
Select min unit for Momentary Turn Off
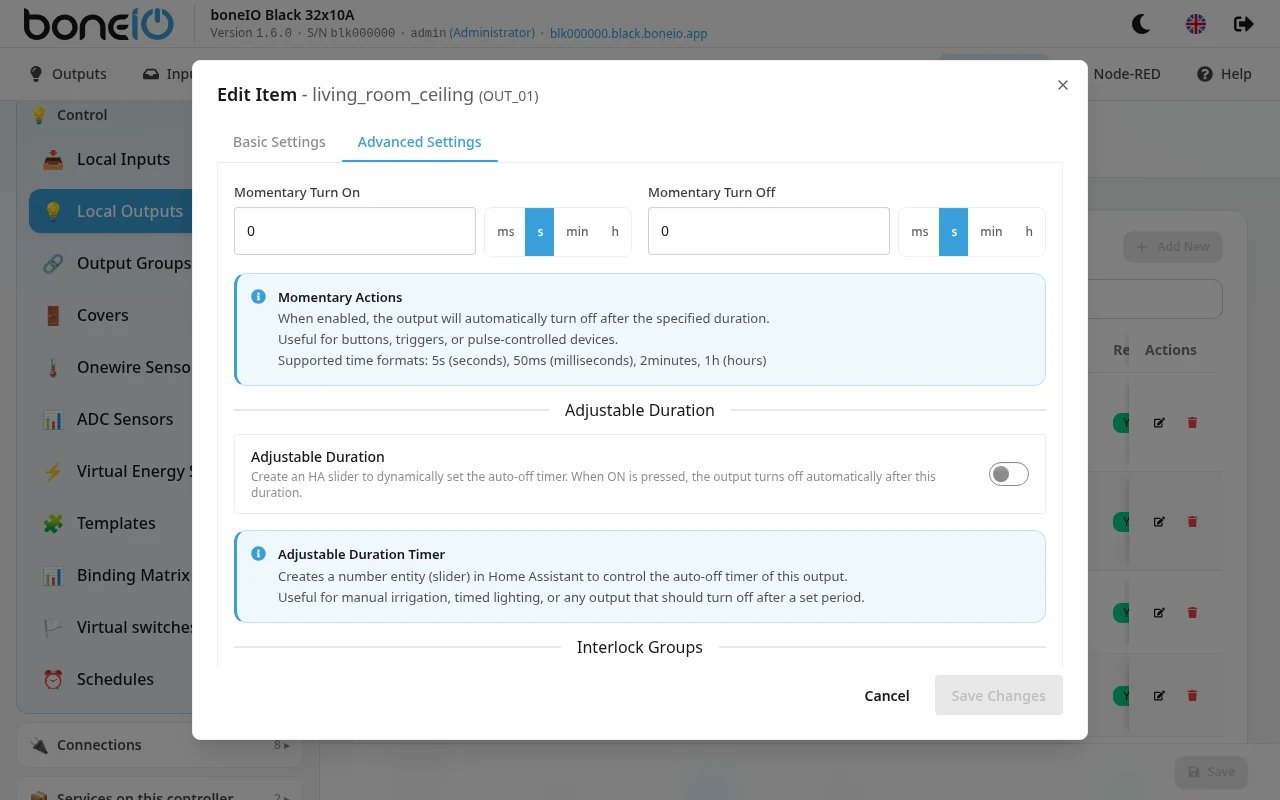991,231
